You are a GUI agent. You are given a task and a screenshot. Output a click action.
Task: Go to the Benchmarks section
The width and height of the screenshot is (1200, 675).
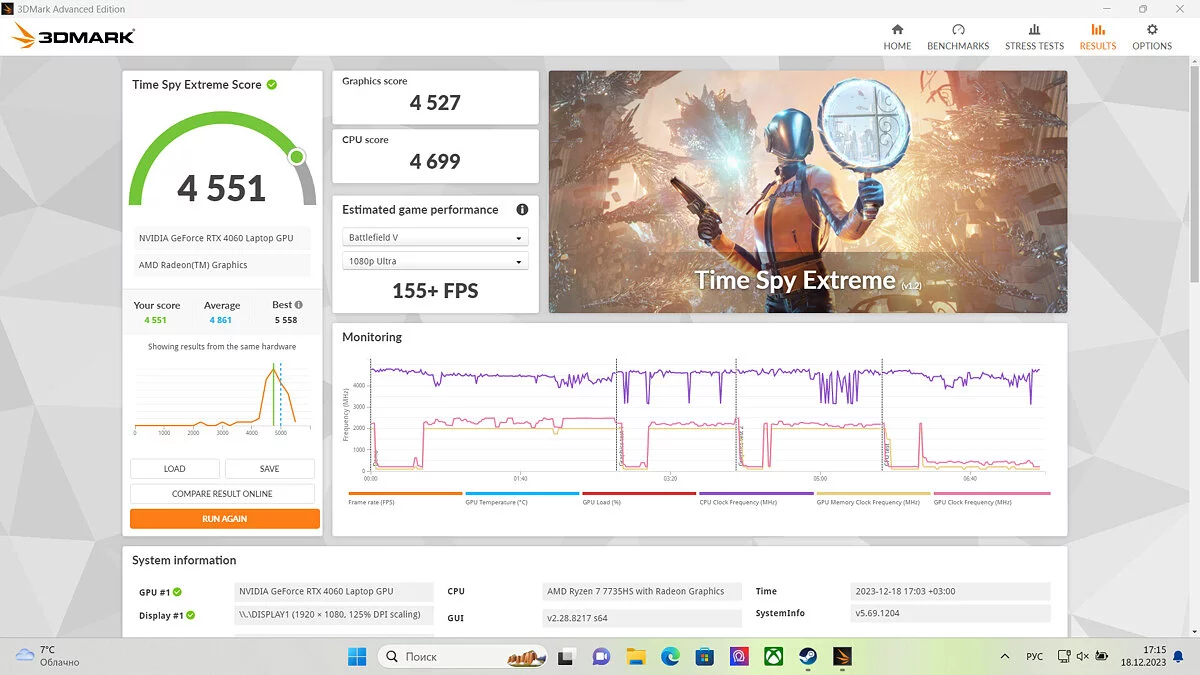957,37
